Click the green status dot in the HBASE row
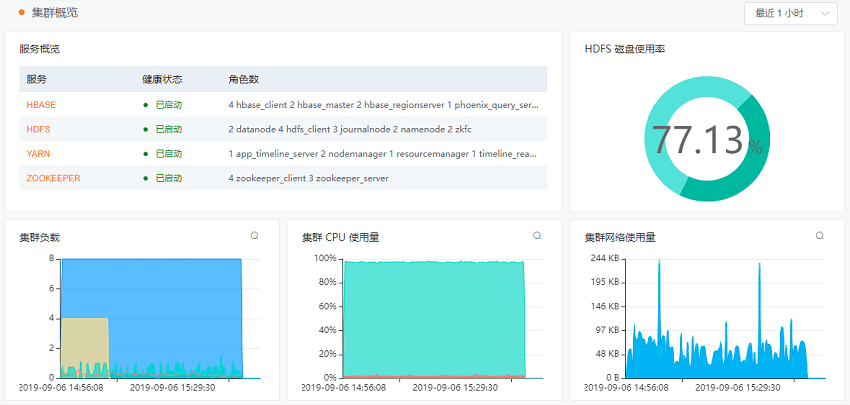The height and width of the screenshot is (405, 850). (x=145, y=105)
